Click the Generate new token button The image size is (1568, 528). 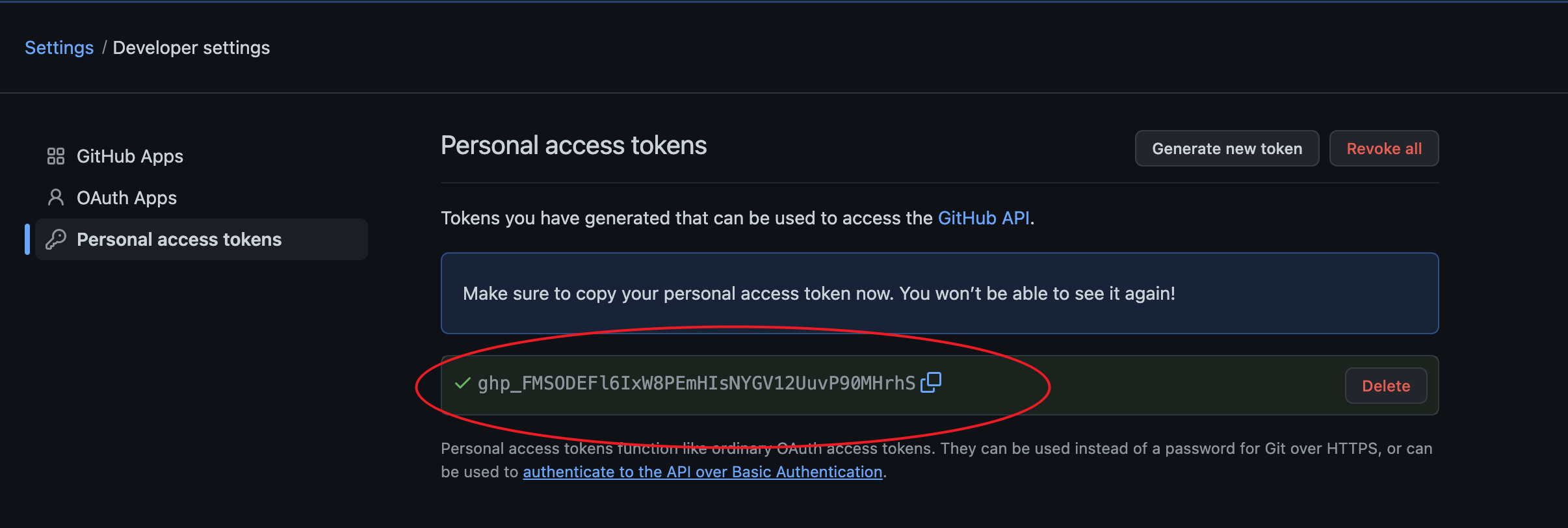point(1227,148)
